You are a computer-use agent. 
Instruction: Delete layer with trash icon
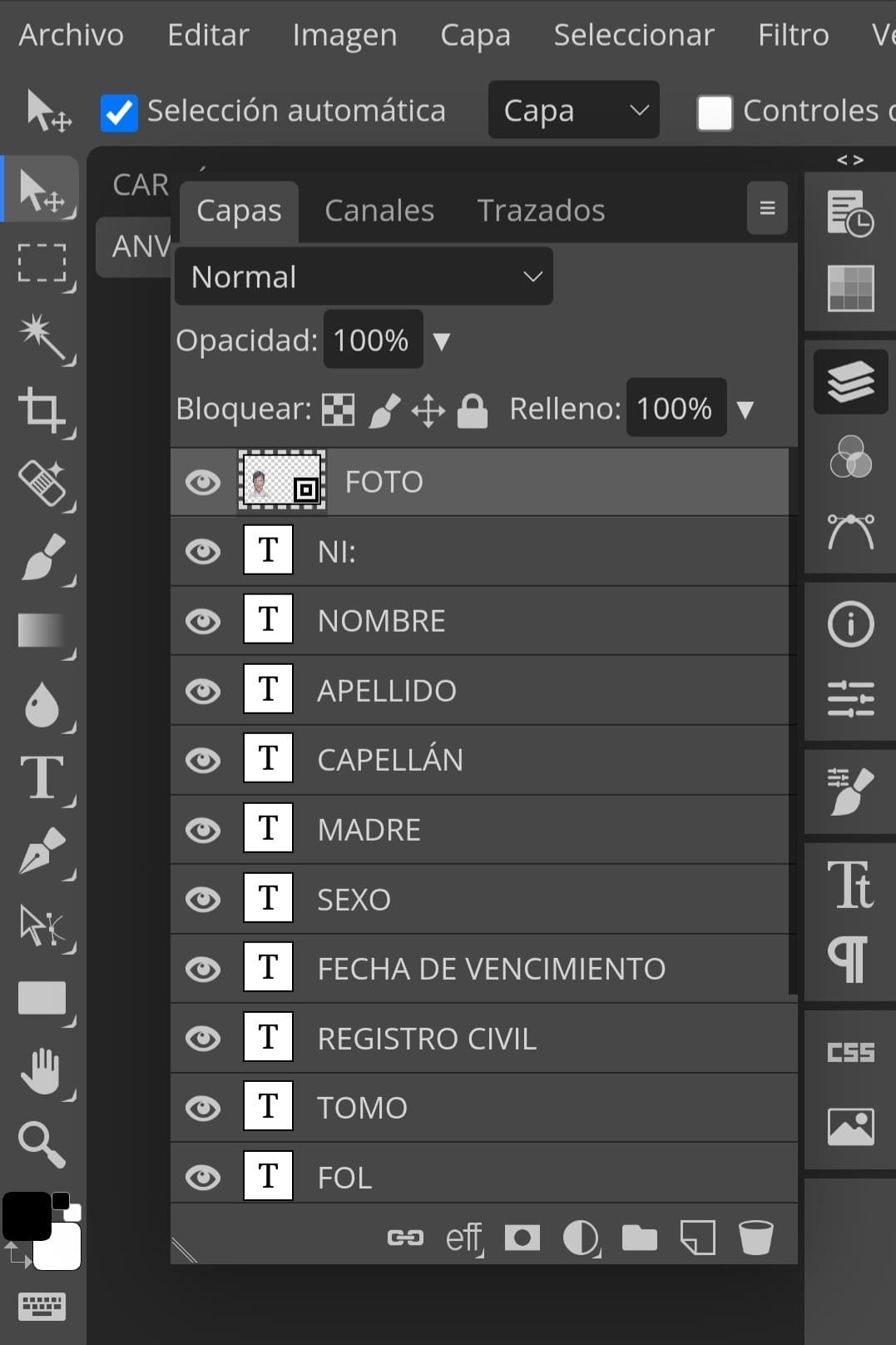[755, 1237]
